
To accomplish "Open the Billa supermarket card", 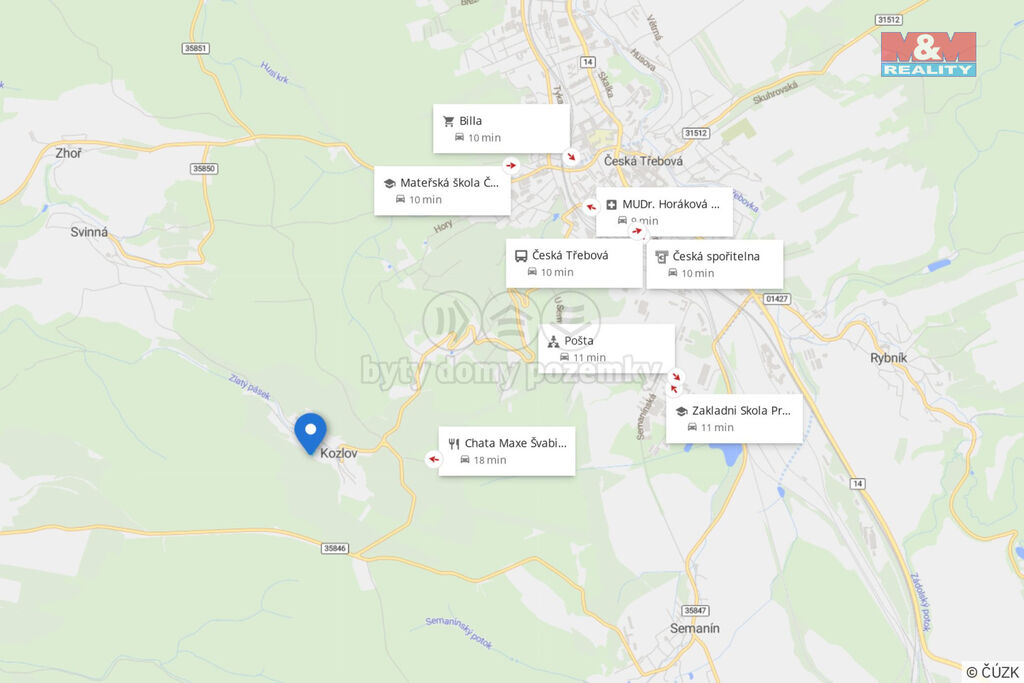I will [x=502, y=129].
